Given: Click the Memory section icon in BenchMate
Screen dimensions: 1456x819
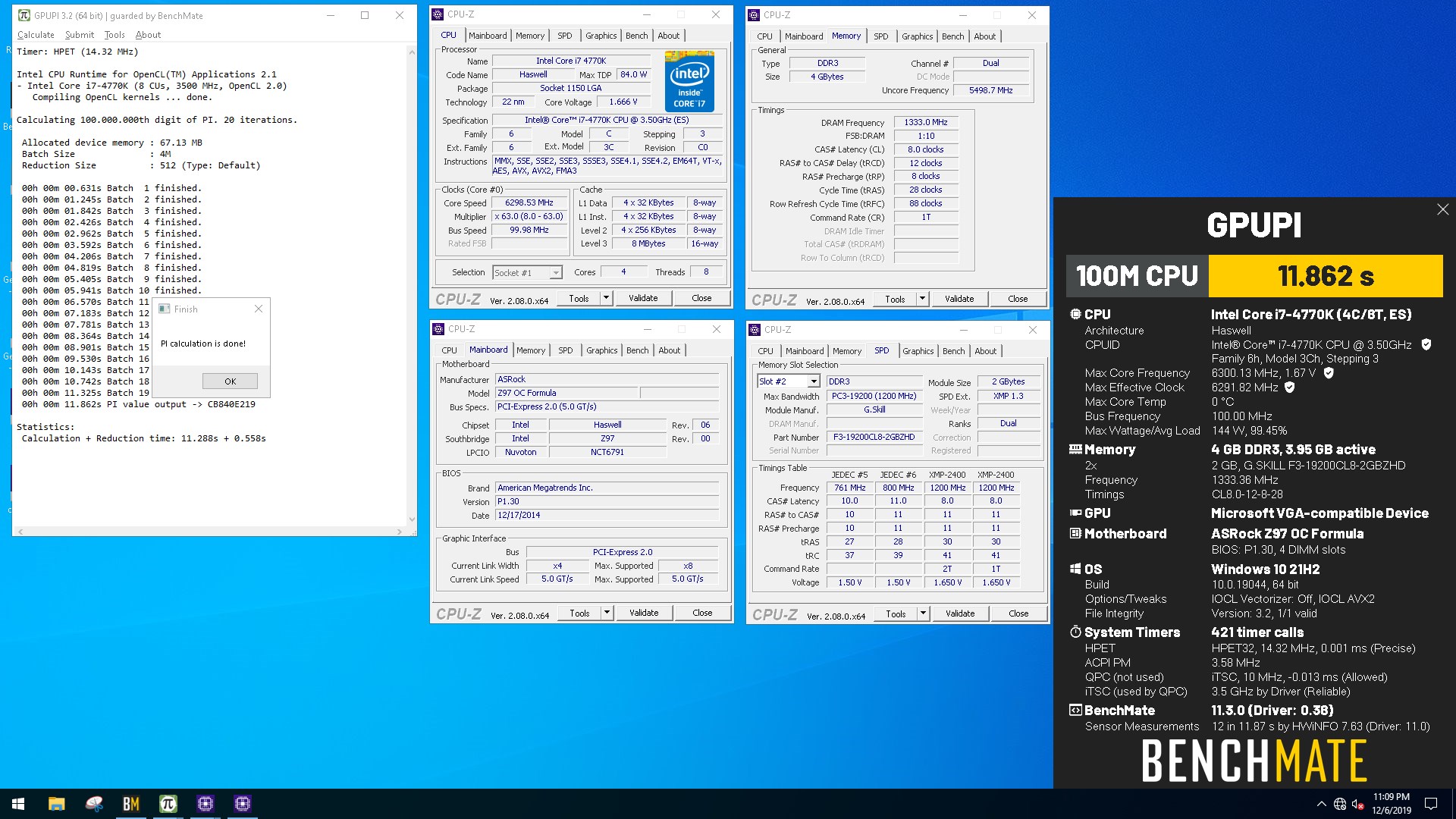Looking at the screenshot, I should (1075, 449).
